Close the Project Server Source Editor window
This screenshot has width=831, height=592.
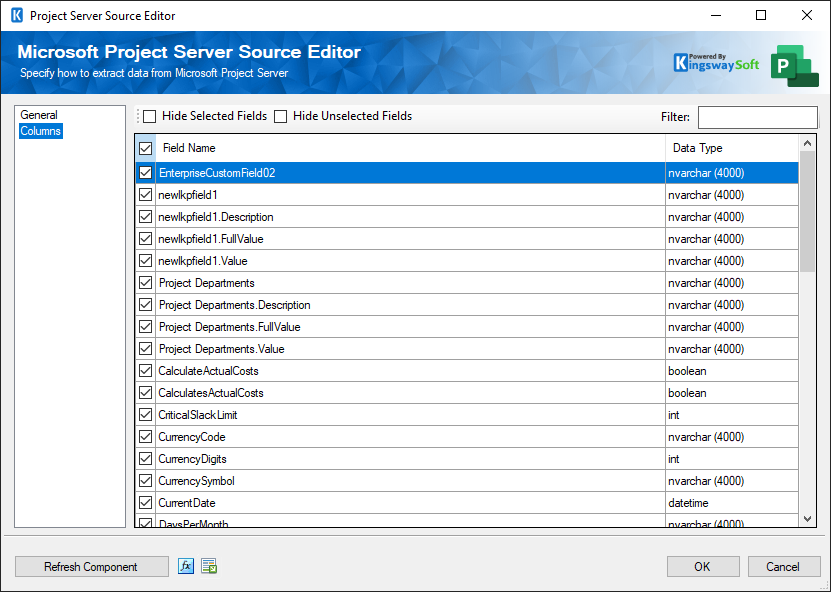pyautogui.click(x=807, y=15)
